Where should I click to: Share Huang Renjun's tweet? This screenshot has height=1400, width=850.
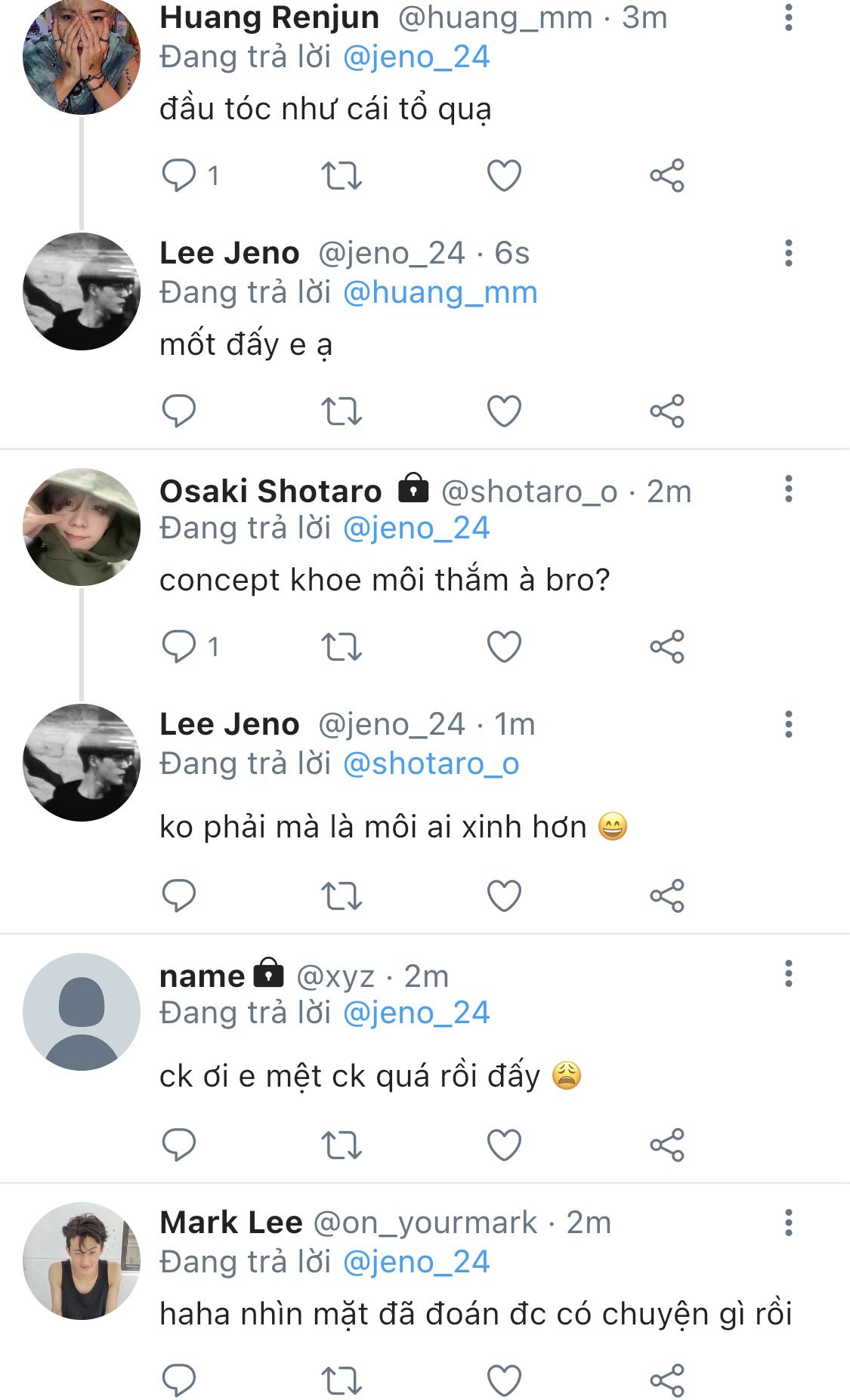(667, 176)
